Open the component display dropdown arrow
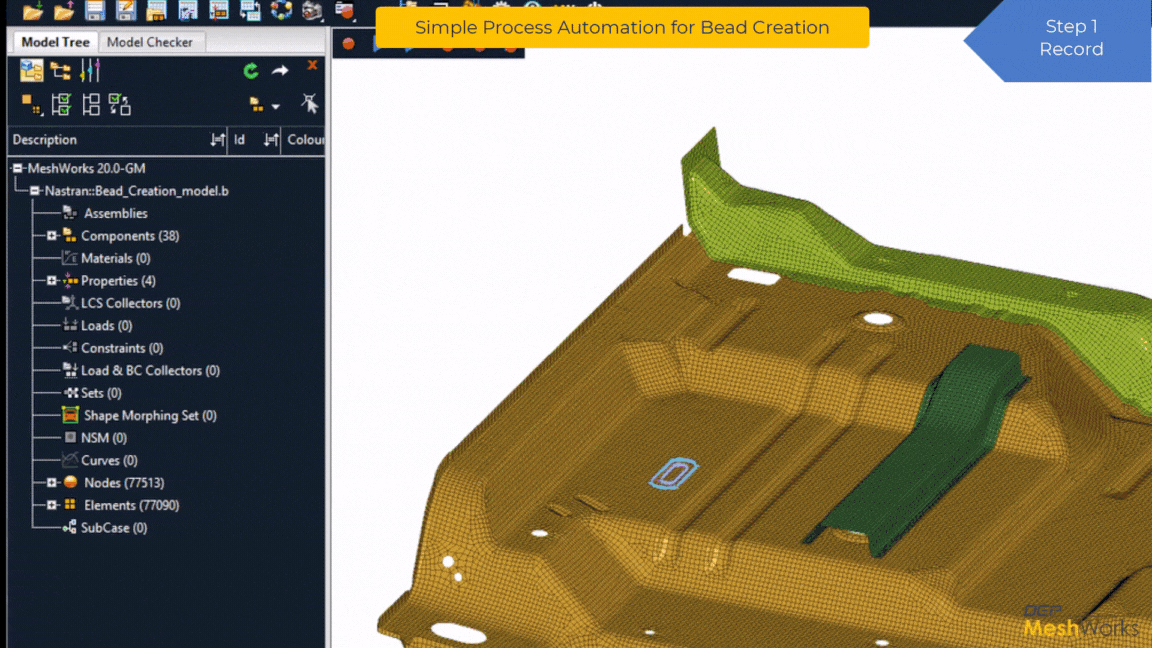1152x648 pixels. [275, 106]
